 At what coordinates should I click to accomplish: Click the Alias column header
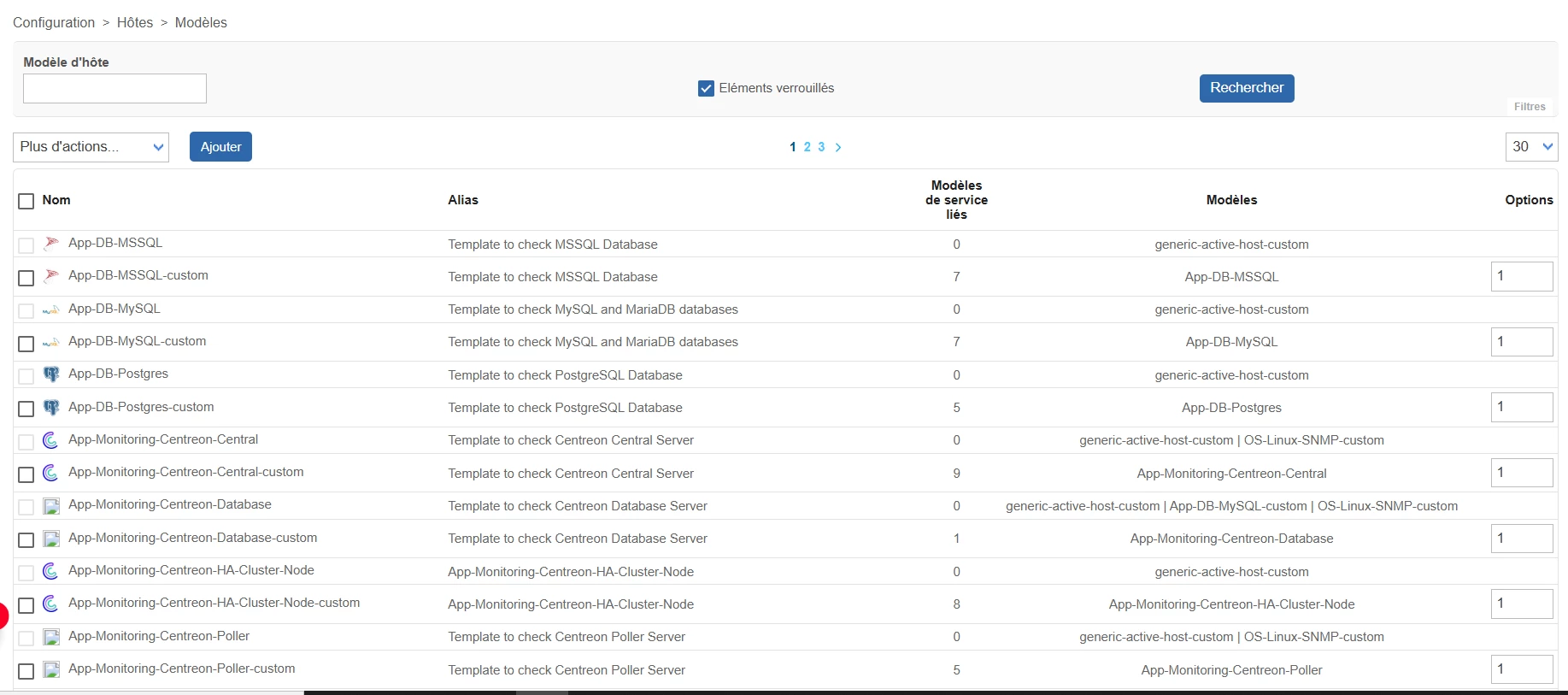click(x=463, y=200)
